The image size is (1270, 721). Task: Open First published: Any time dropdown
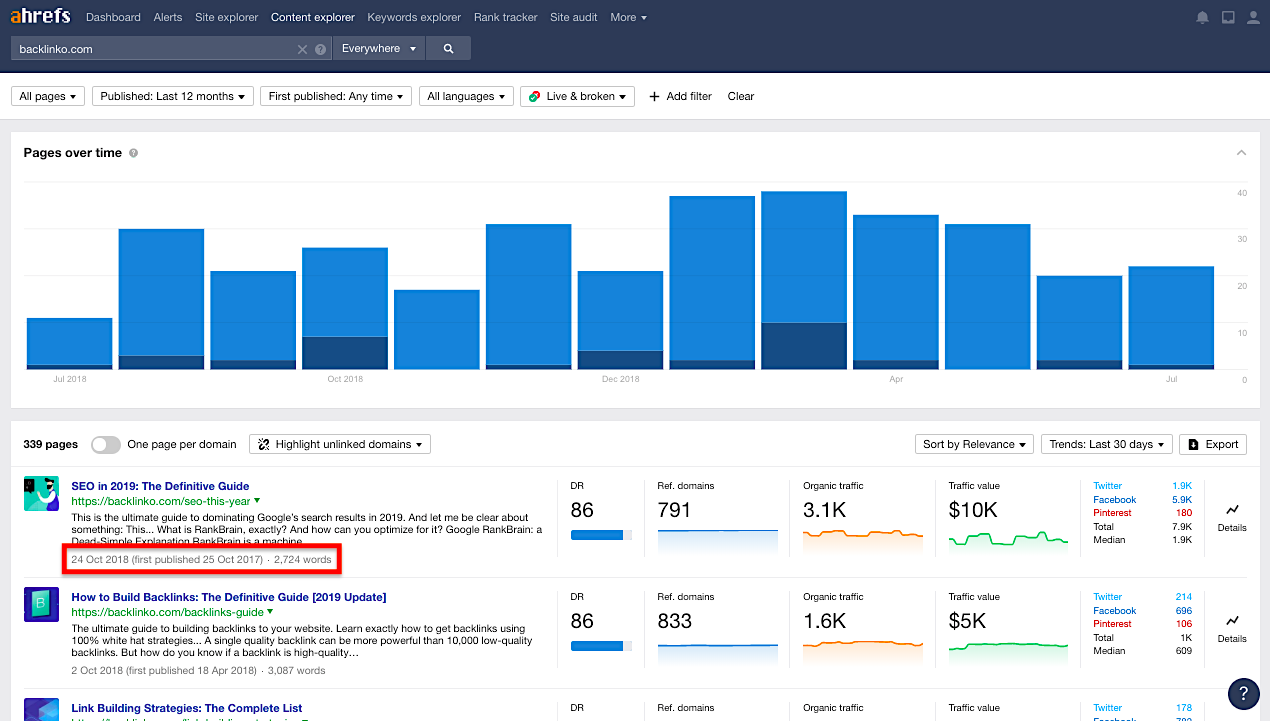336,96
